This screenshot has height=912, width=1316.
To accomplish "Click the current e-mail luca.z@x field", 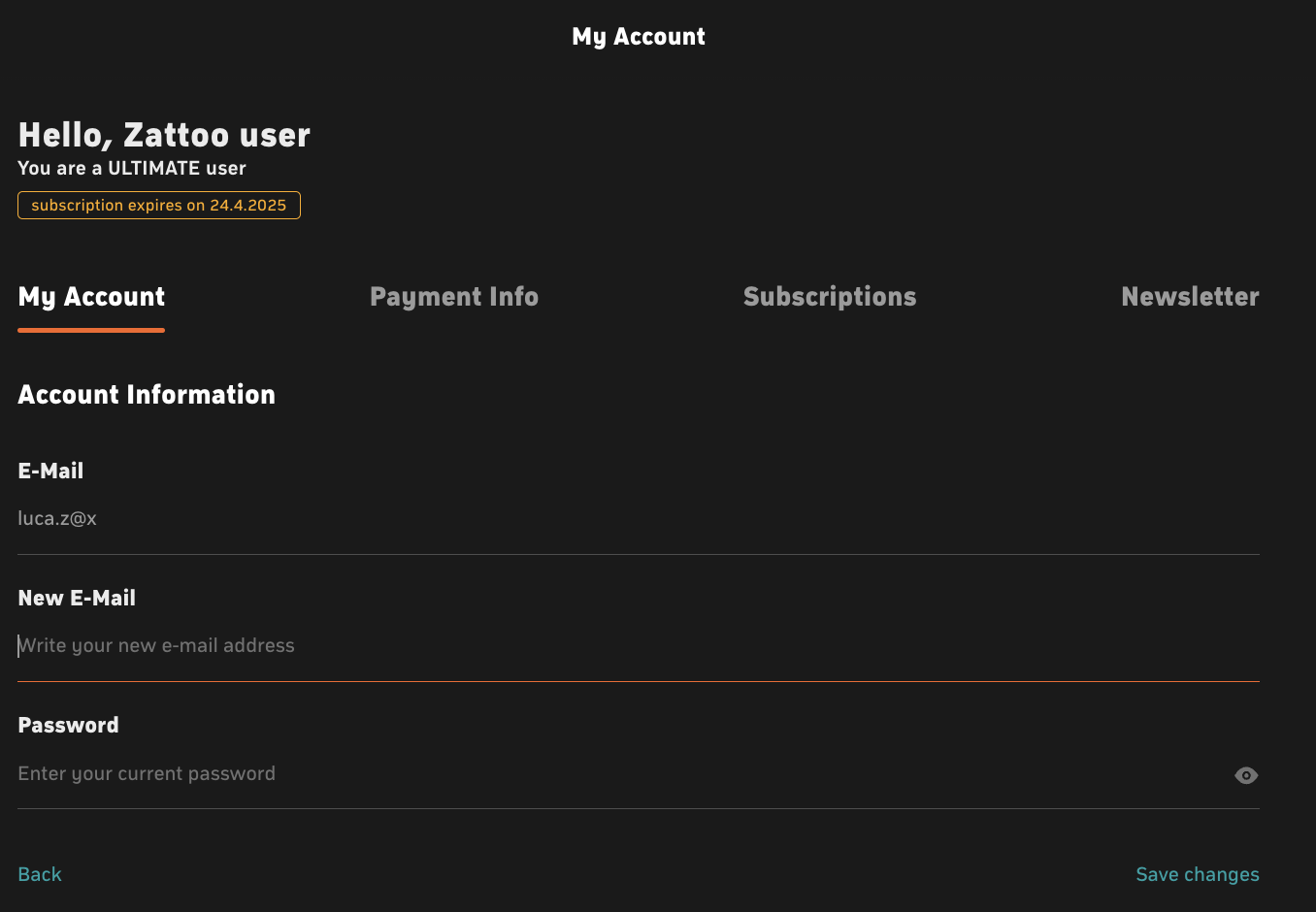I will [639, 518].
